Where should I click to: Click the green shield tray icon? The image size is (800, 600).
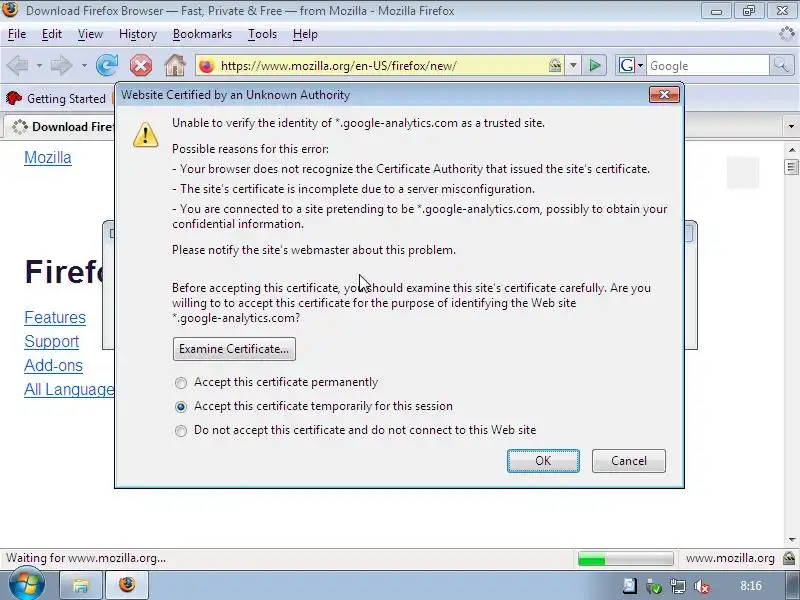[654, 587]
